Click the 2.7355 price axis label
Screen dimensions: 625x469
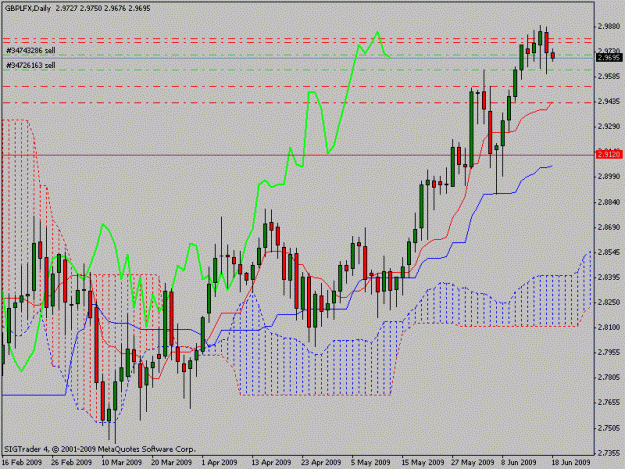click(609, 453)
